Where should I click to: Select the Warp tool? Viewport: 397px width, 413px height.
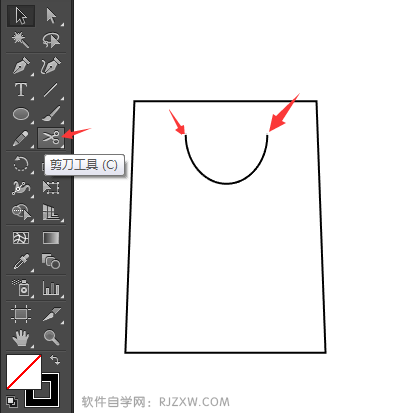point(21,188)
